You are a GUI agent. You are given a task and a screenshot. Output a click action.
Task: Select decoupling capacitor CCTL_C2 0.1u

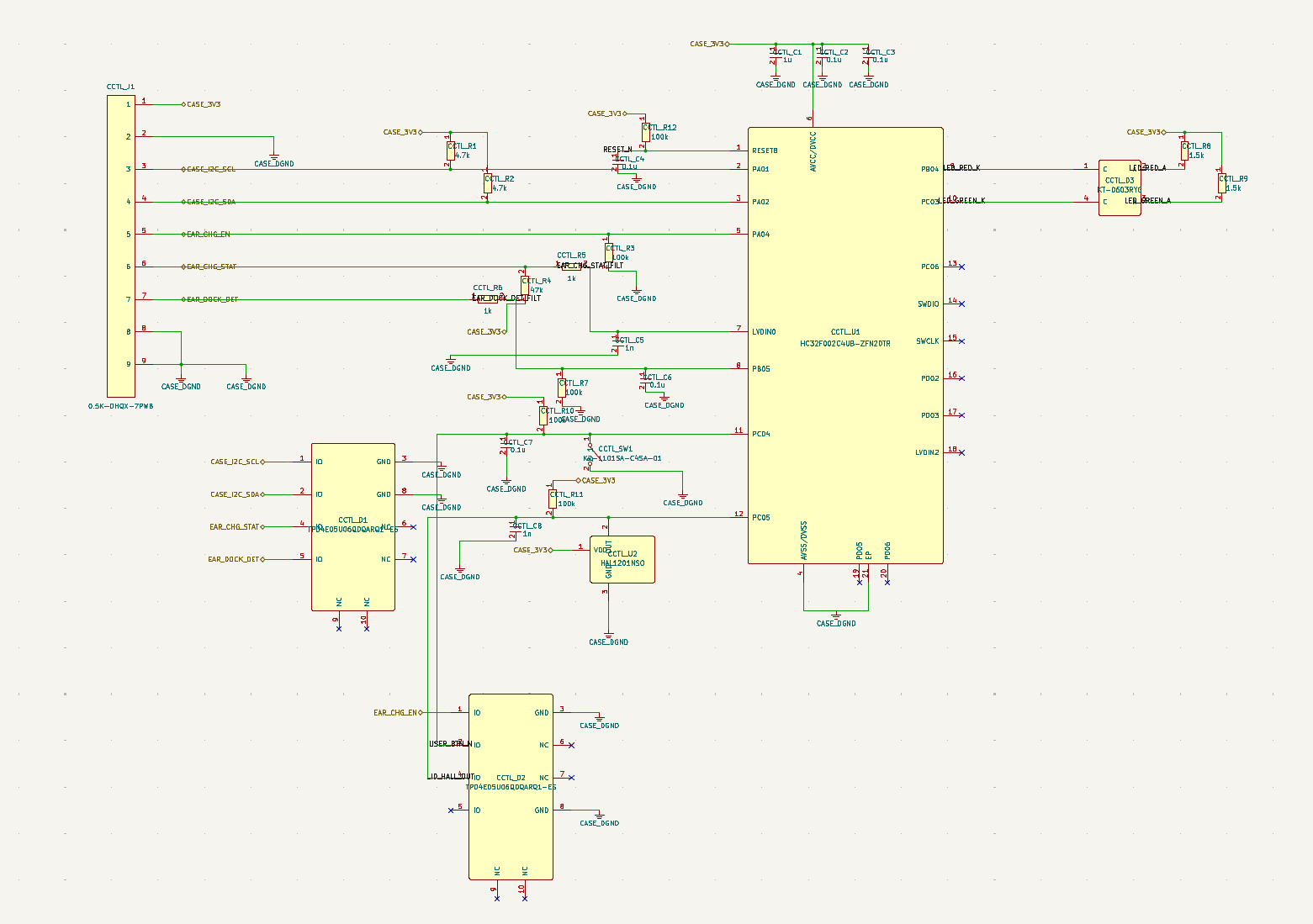(x=822, y=56)
